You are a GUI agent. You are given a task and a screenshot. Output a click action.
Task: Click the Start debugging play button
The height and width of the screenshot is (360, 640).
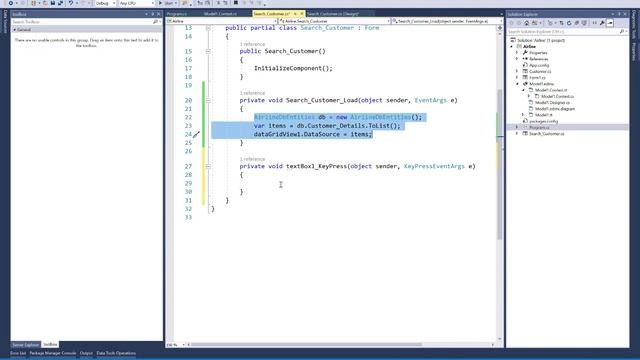(x=160, y=3)
